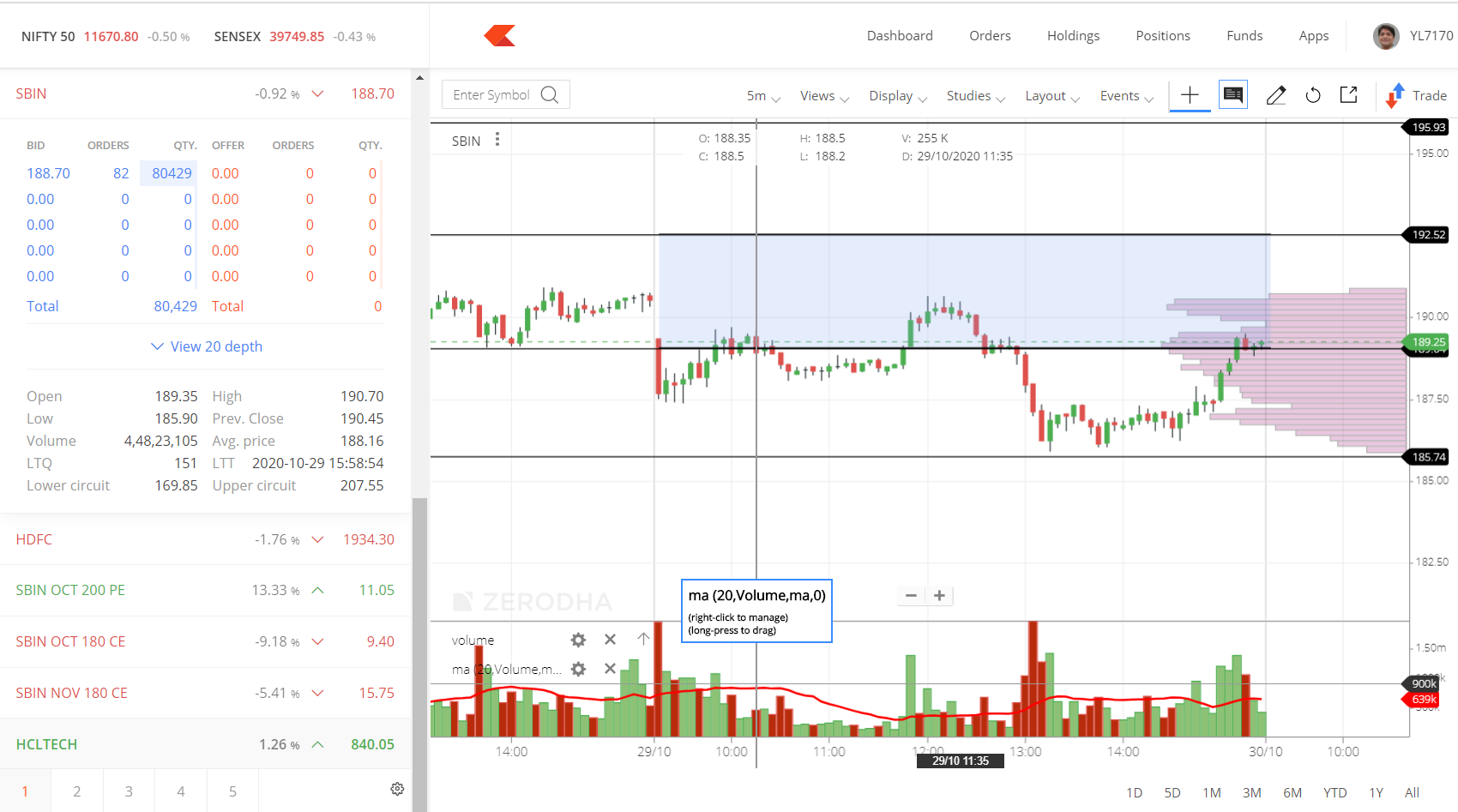This screenshot has width=1458, height=812.
Task: Open the Apps page
Action: click(x=1313, y=36)
